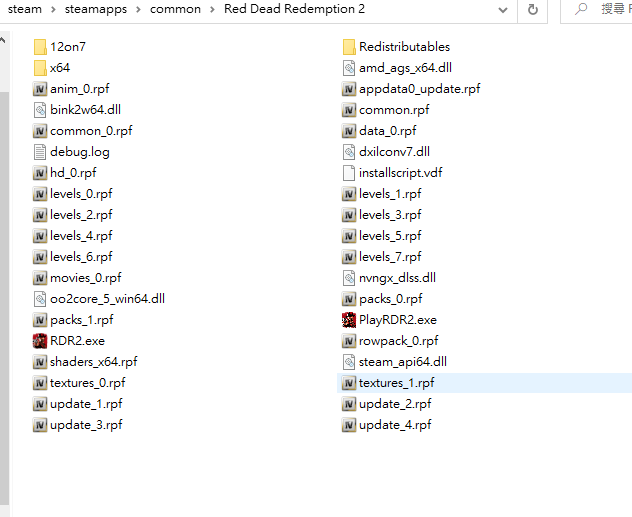Go to the common breadcrumb folder

point(175,9)
